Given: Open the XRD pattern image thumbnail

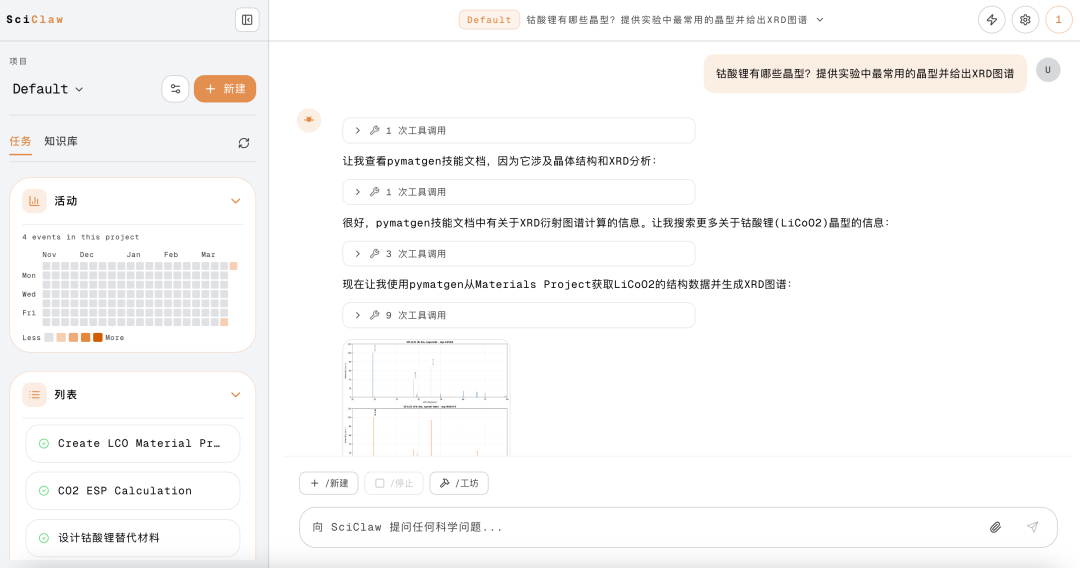Looking at the screenshot, I should click(x=426, y=398).
